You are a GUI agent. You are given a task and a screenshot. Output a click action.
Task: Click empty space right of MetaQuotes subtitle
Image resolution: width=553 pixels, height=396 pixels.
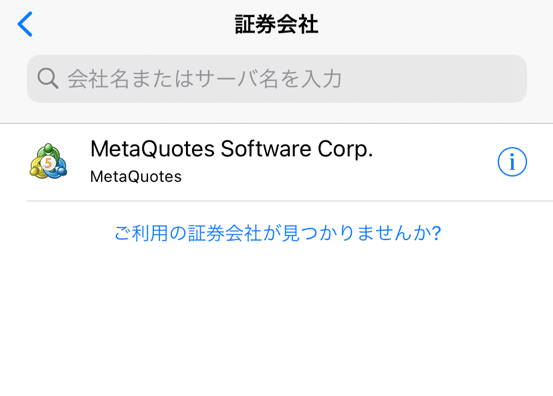[x=335, y=177]
